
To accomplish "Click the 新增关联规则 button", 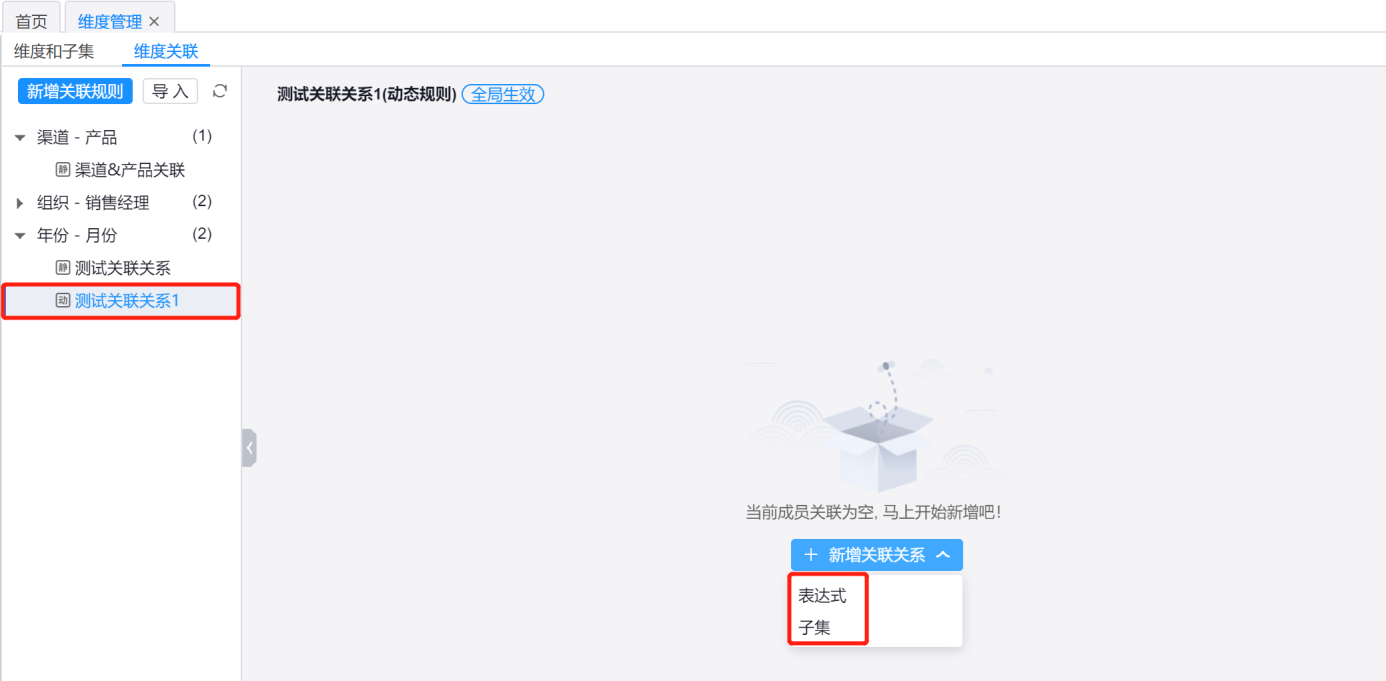I will click(75, 92).
